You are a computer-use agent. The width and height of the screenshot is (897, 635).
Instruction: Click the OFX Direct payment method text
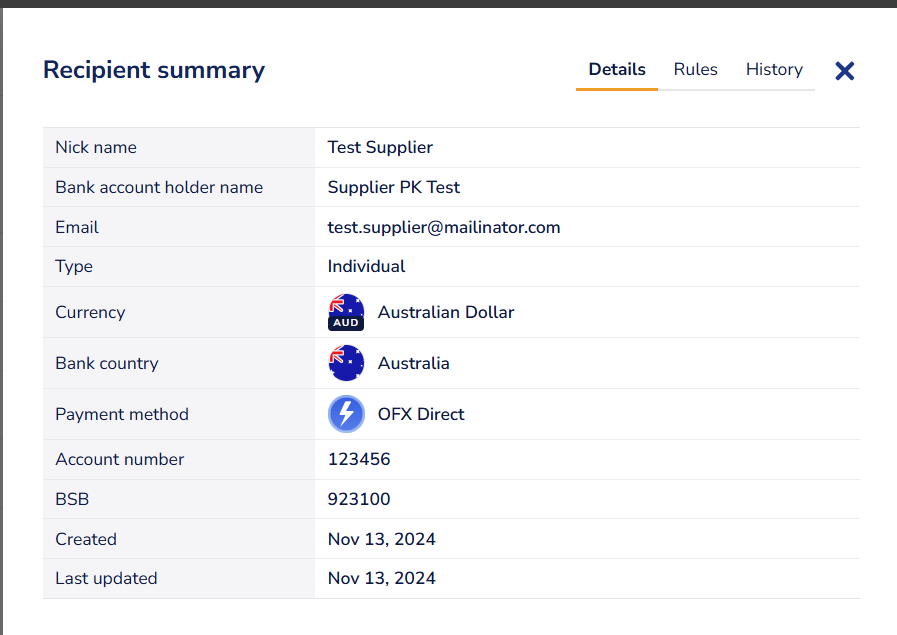tap(421, 414)
